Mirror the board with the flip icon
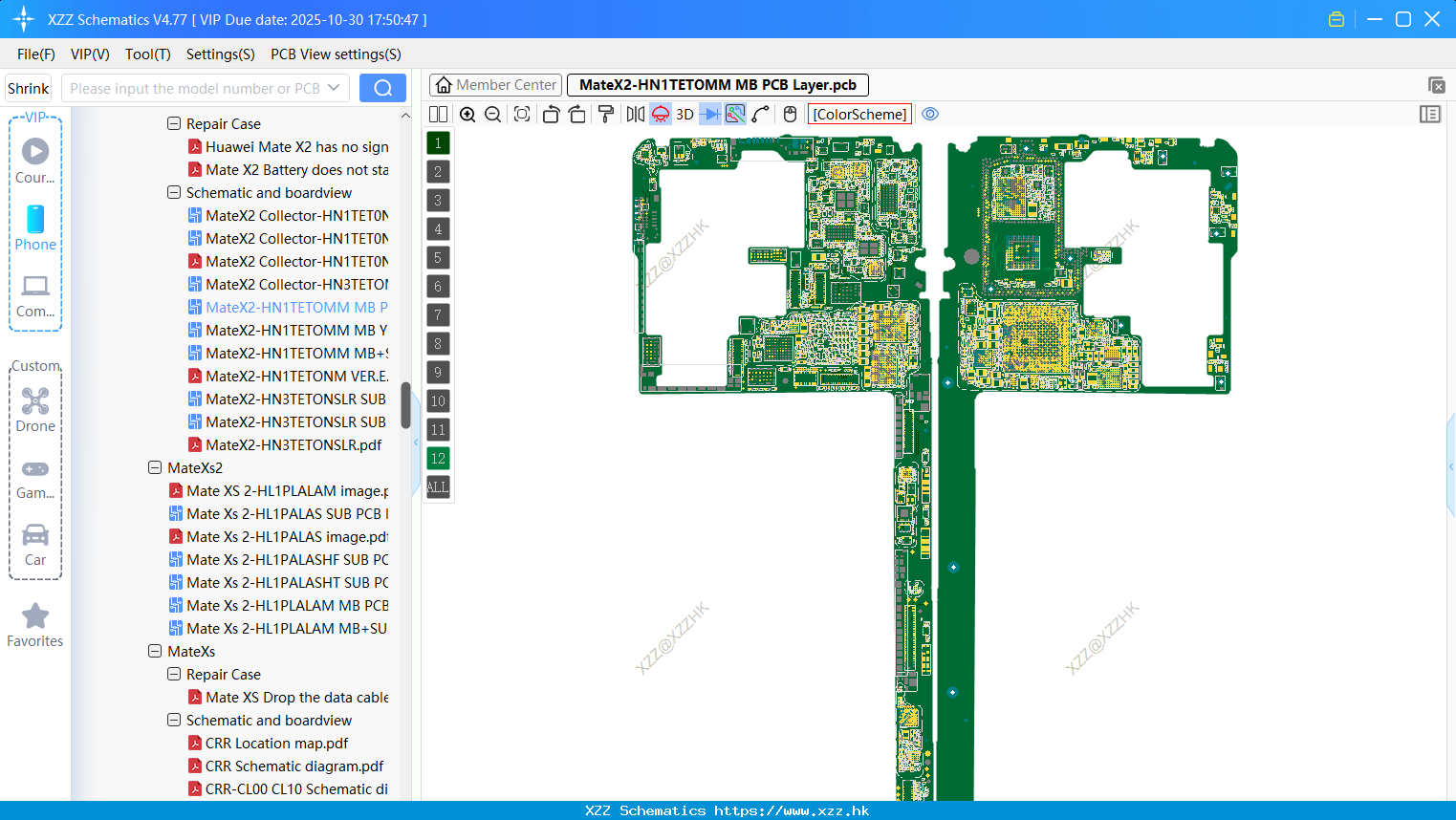This screenshot has height=820, width=1456. (x=636, y=115)
